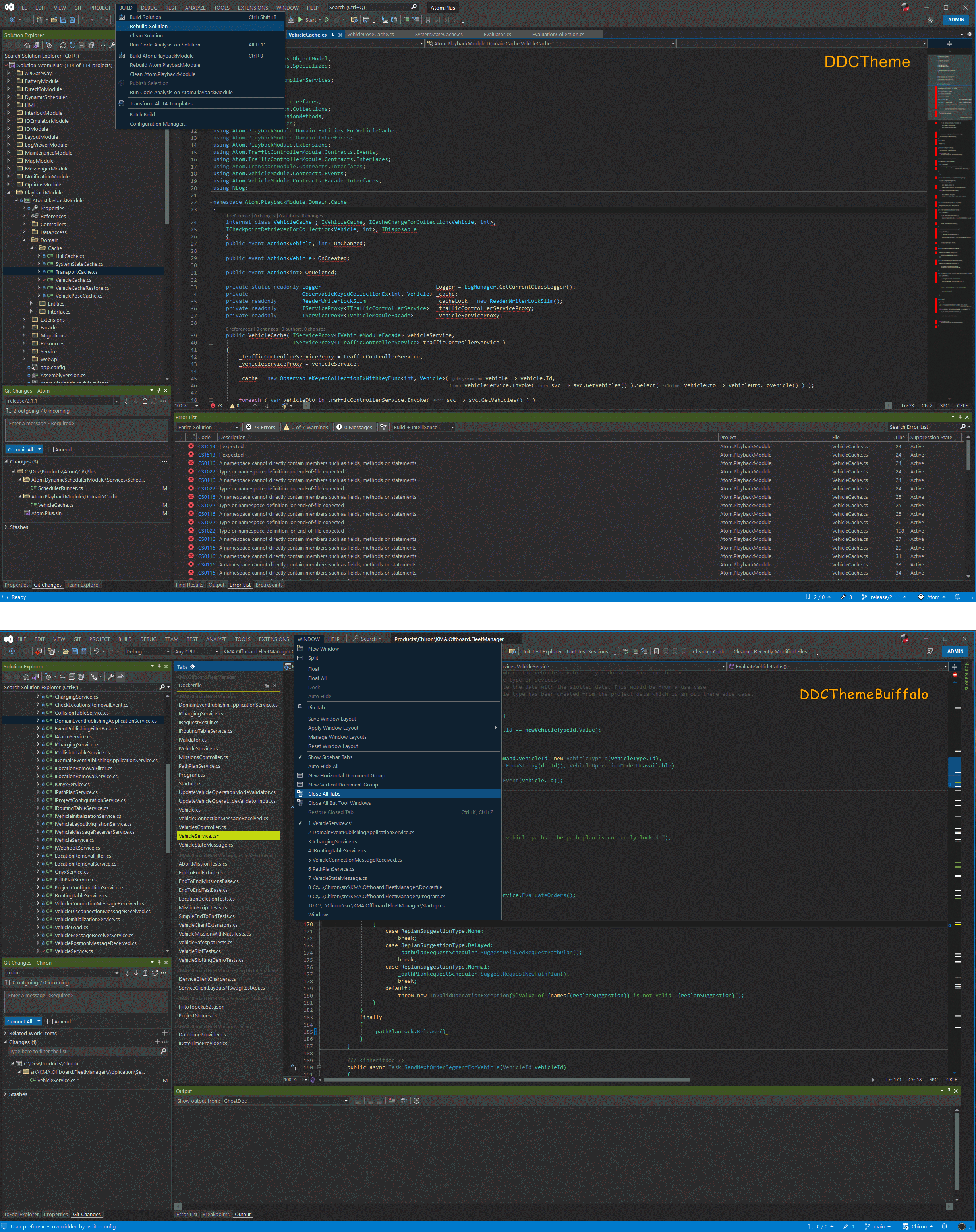Click Home icon in Chiron Solution Explorer toolbar
This screenshot has width=976, height=1232.
click(26, 676)
